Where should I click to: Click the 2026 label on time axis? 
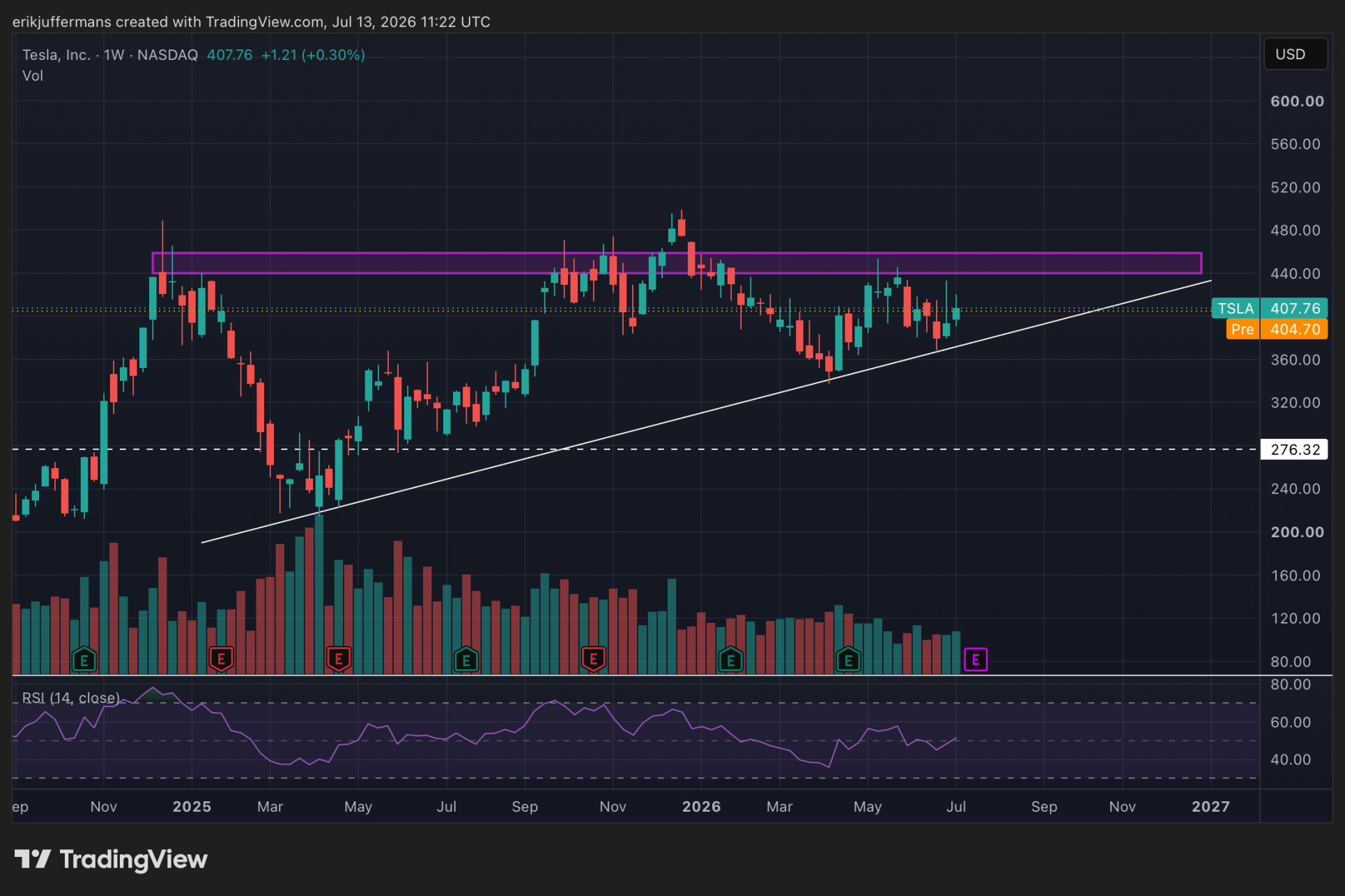(x=701, y=807)
